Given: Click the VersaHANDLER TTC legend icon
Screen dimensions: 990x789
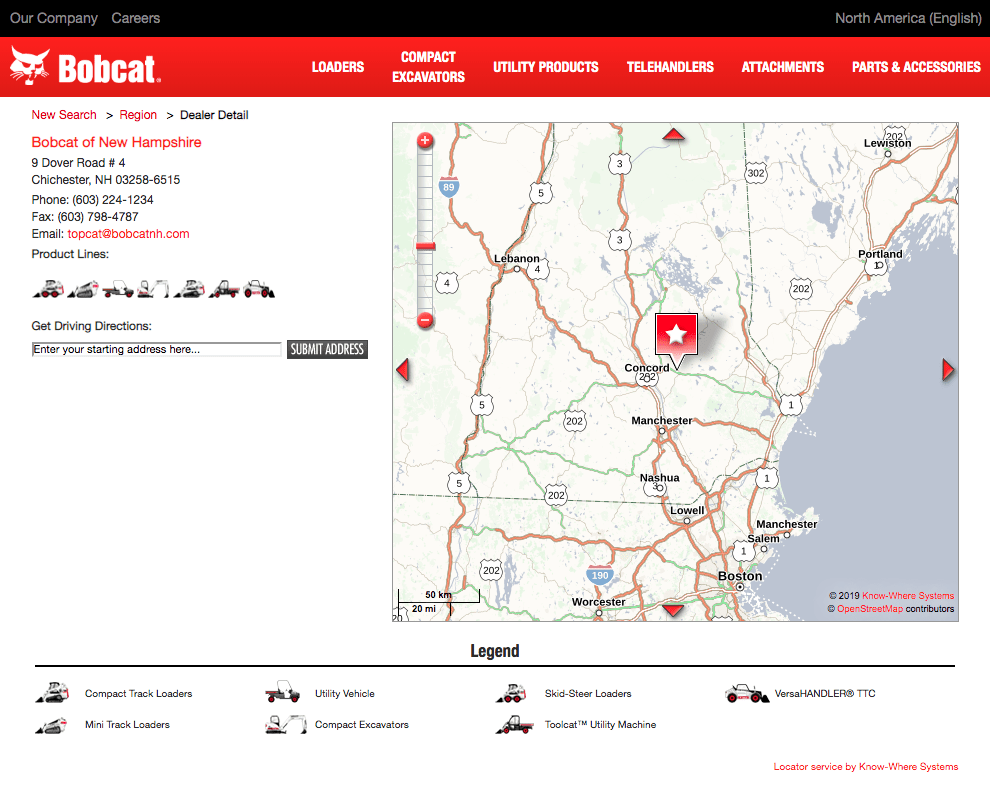Looking at the screenshot, I should (x=747, y=694).
